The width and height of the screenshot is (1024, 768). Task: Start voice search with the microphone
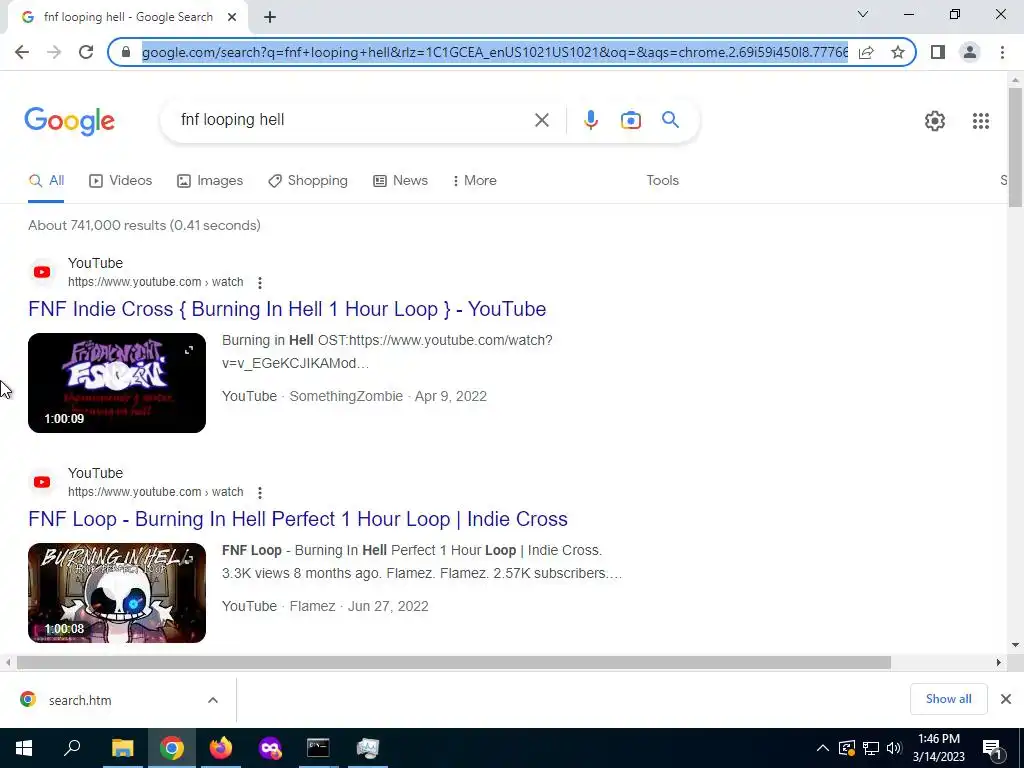click(590, 120)
